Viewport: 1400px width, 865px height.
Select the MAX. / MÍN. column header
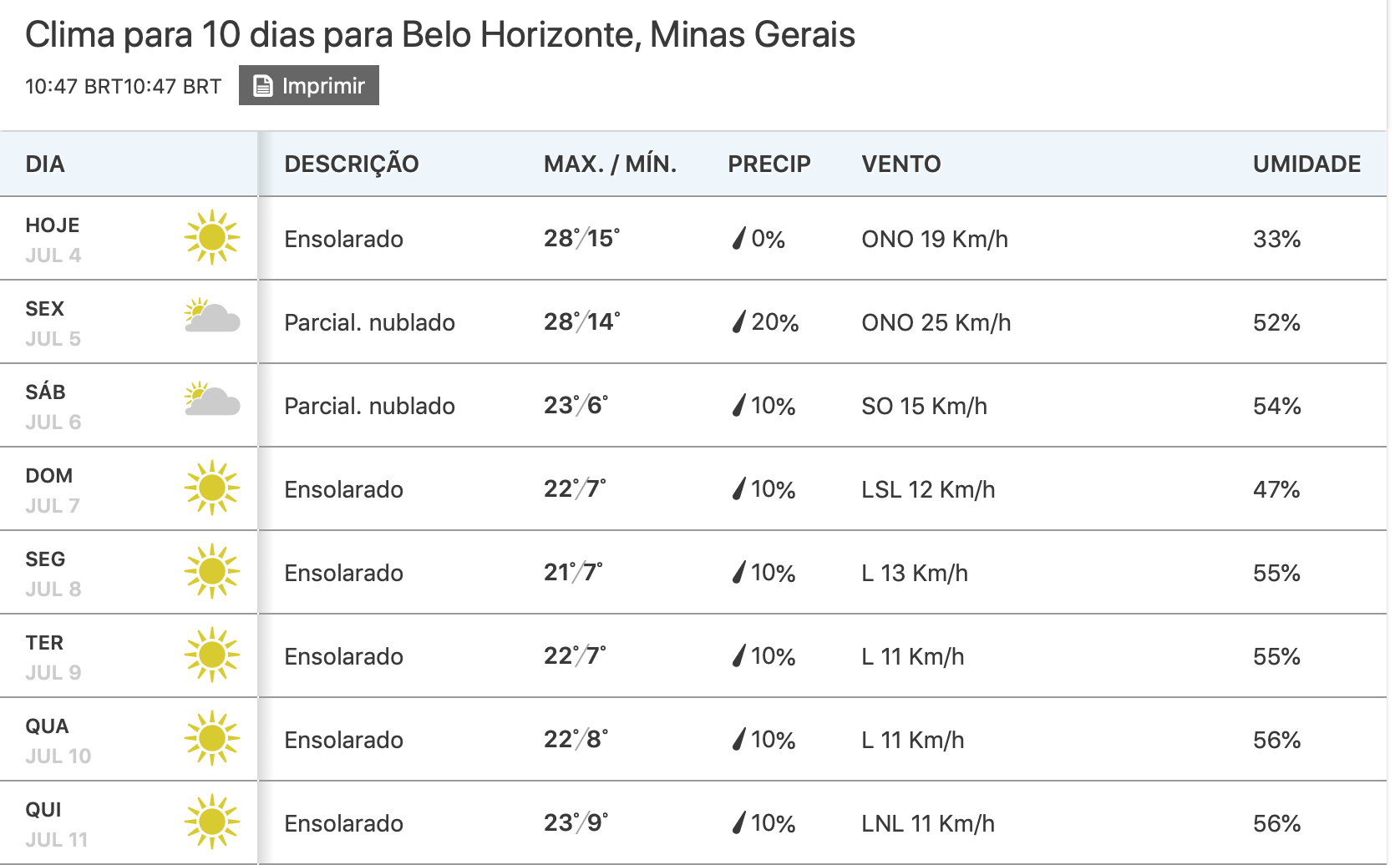(x=610, y=164)
